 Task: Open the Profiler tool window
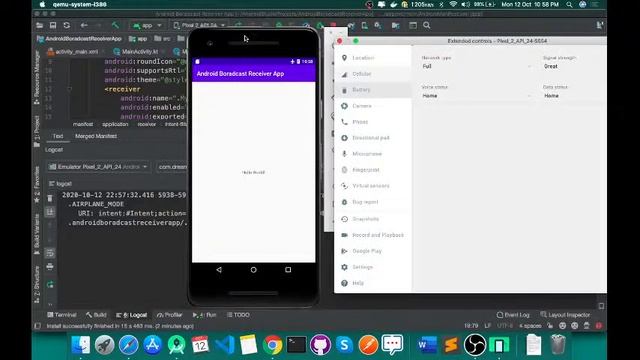click(170, 315)
